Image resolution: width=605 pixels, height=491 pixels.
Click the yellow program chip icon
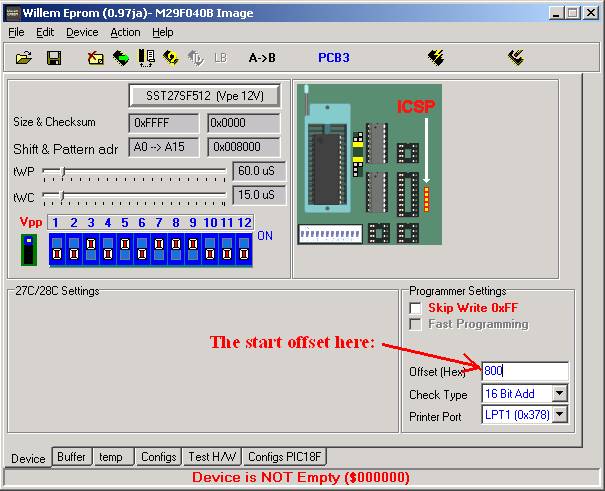point(171,58)
